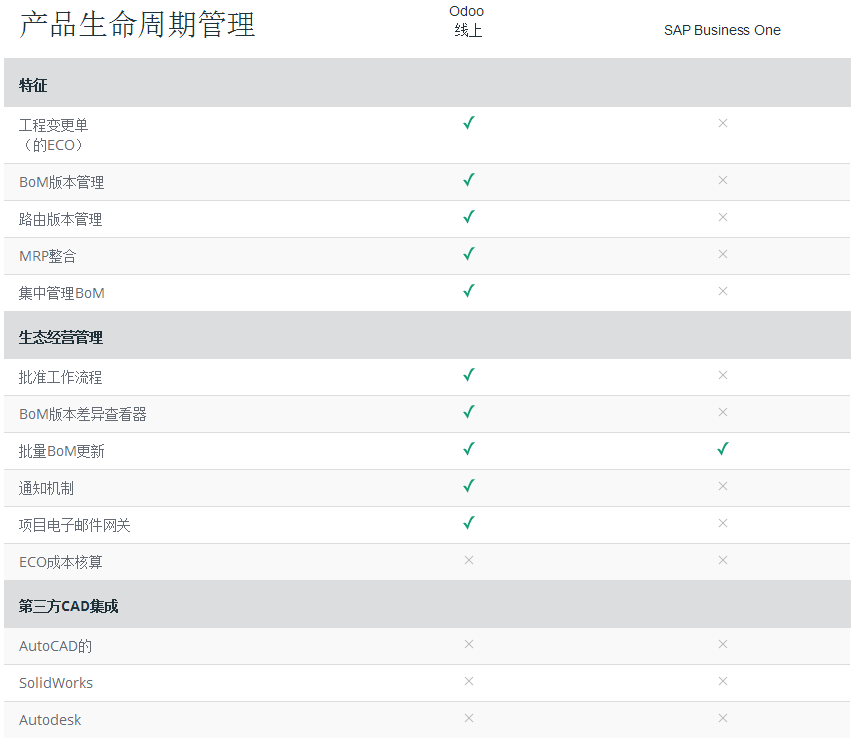Click Odoo cross for ECO成本核算
This screenshot has width=853, height=745.
pos(469,560)
